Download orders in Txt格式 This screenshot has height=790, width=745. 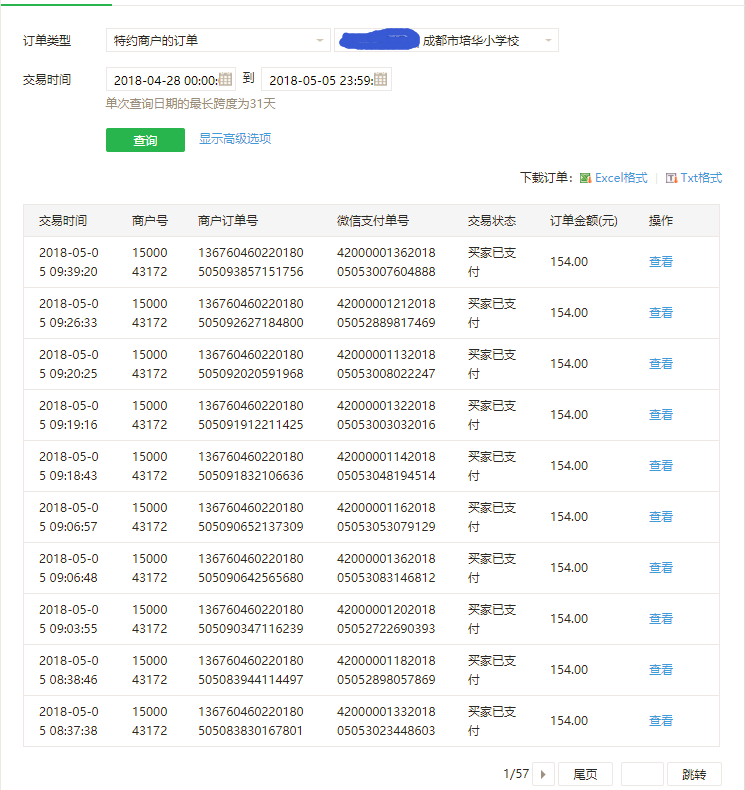tap(701, 178)
